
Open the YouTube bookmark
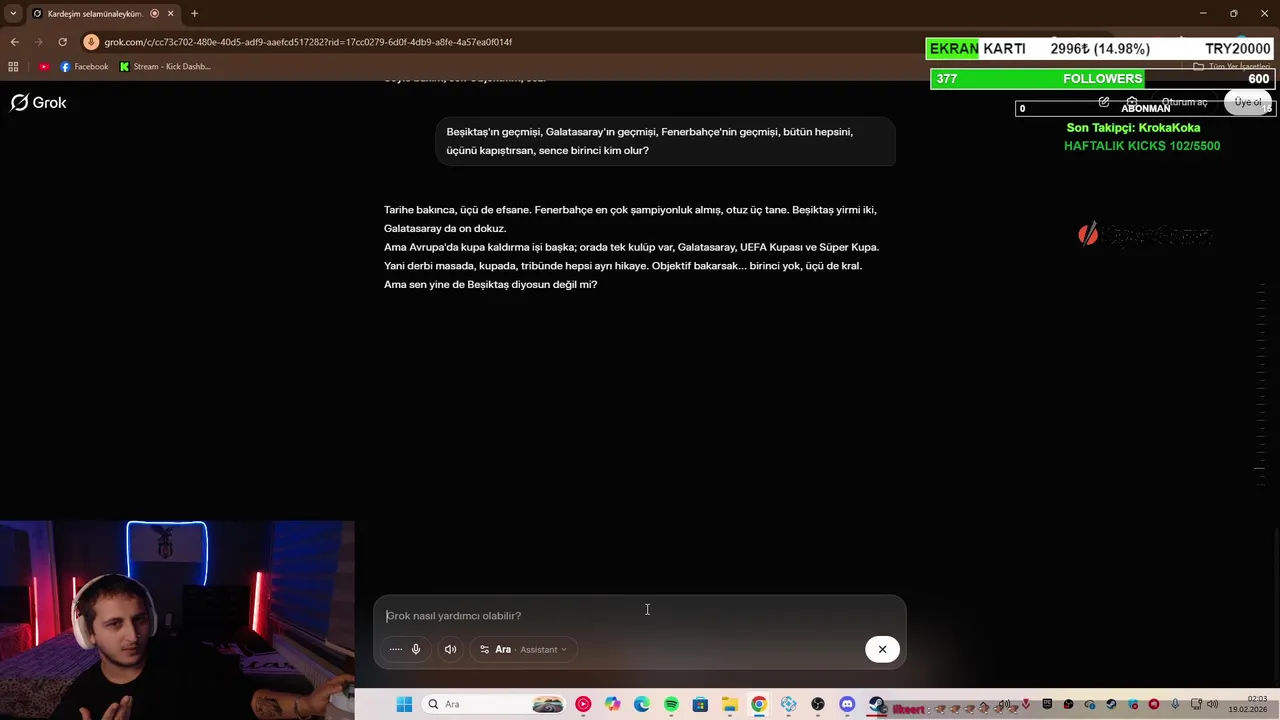click(x=44, y=67)
